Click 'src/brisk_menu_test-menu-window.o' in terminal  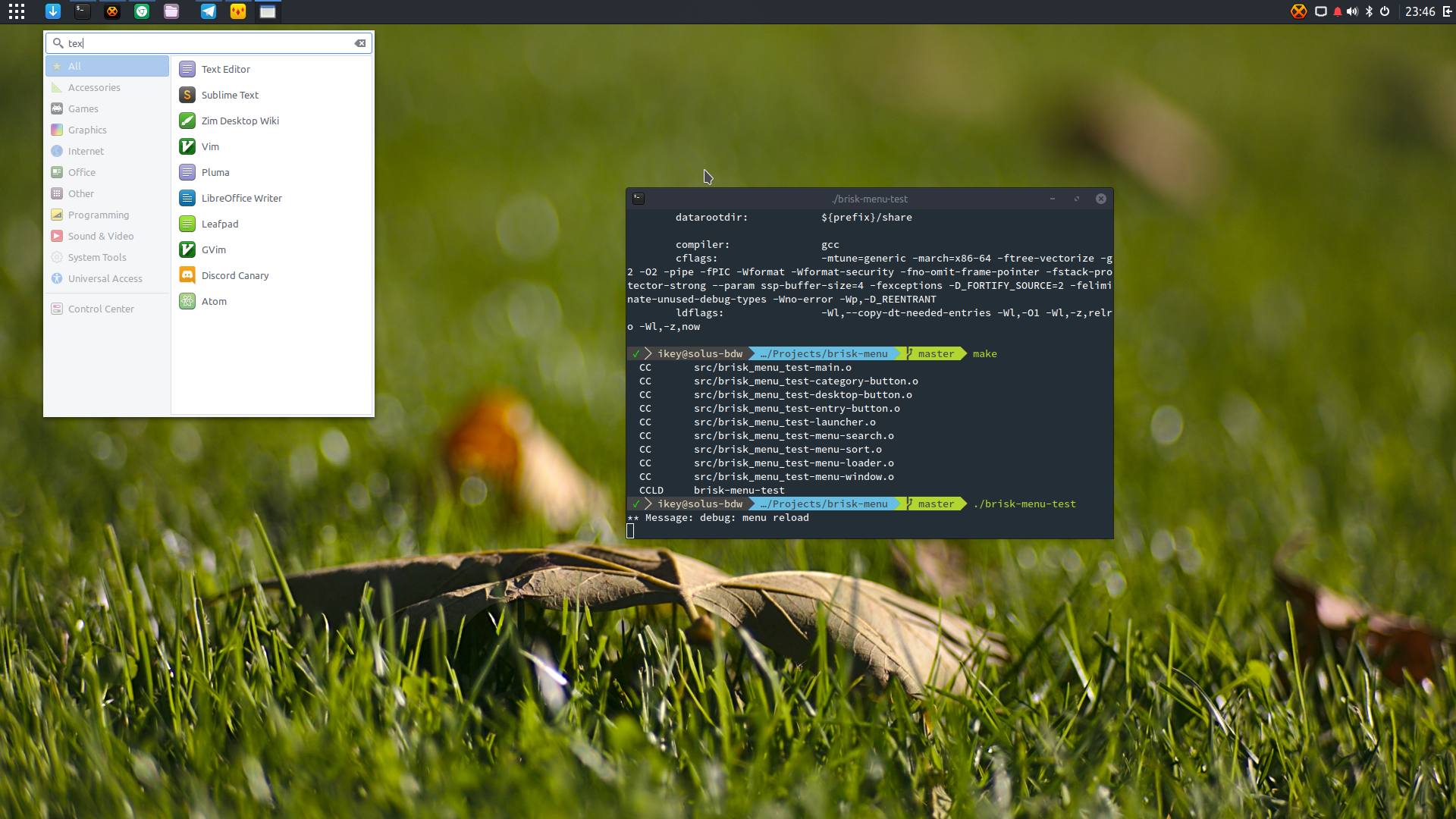point(793,477)
